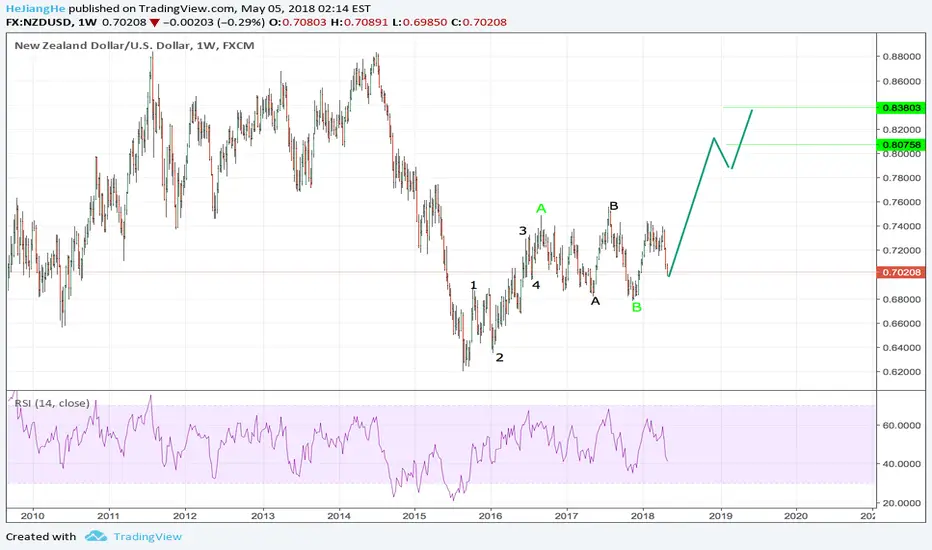Image resolution: width=932 pixels, height=550 pixels.
Task: Click the 2013 label on time axis
Action: 263,516
